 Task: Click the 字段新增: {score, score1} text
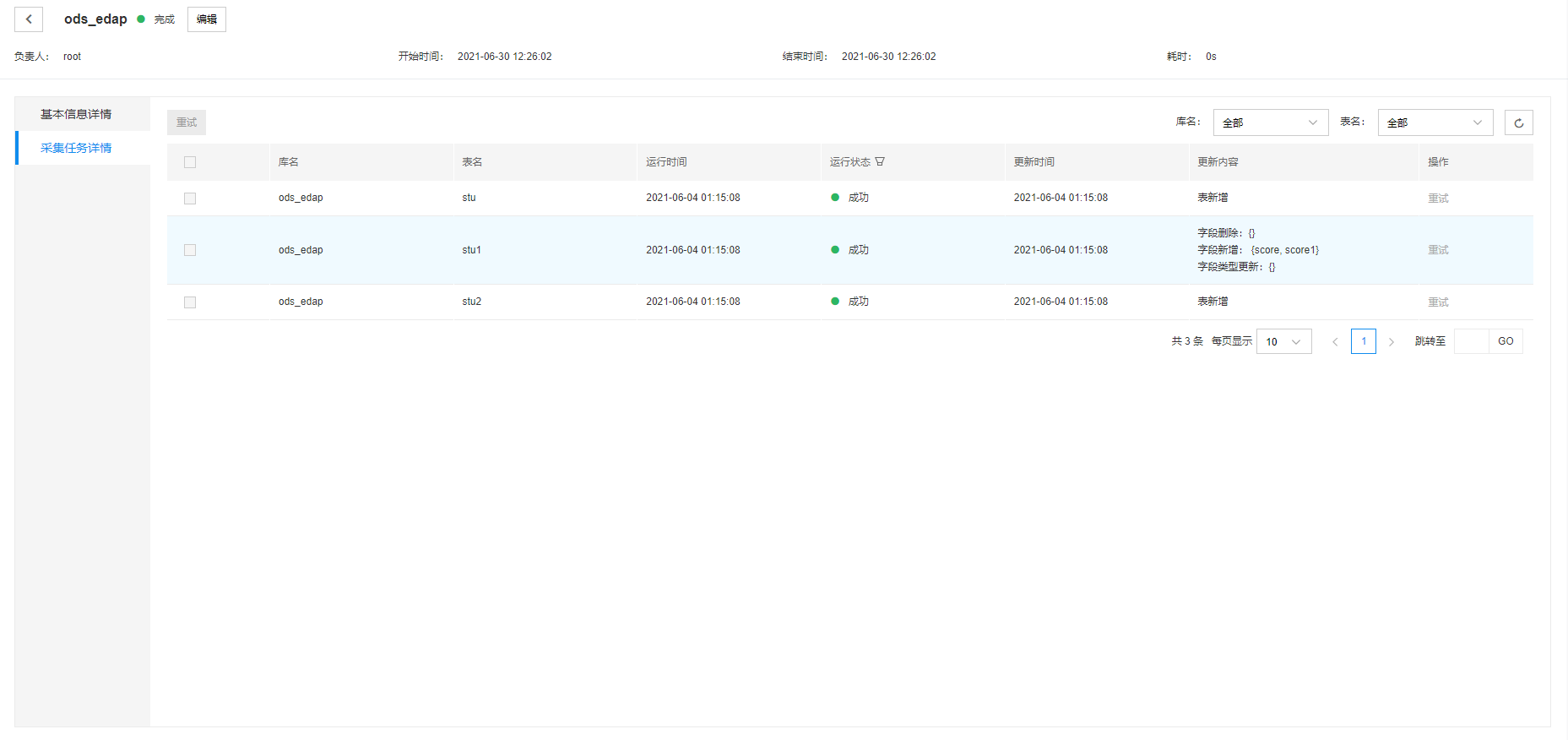pos(1258,250)
